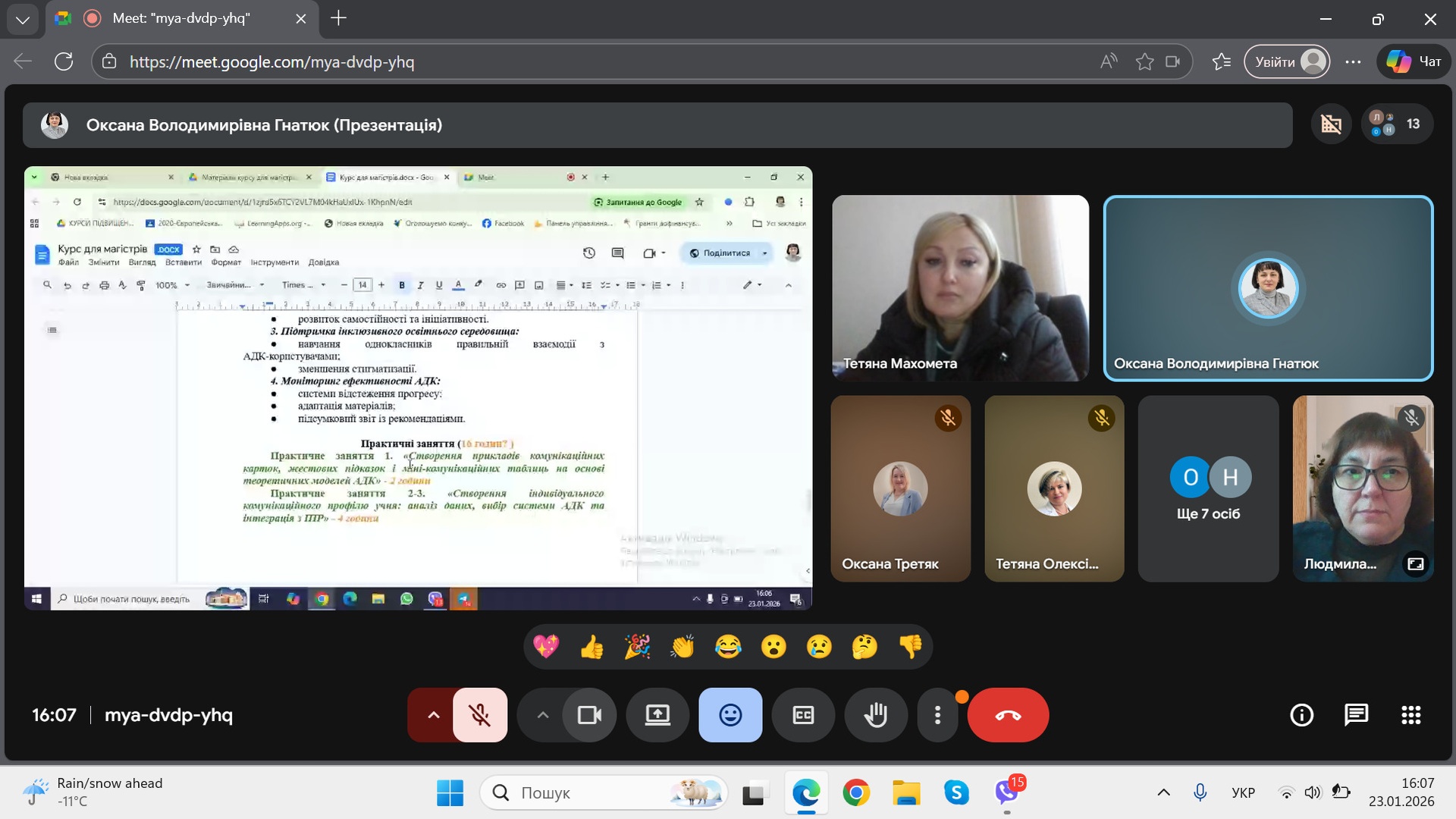Toggle the emoji reactions bar
Viewport: 1456px width, 819px height.
coord(730,715)
